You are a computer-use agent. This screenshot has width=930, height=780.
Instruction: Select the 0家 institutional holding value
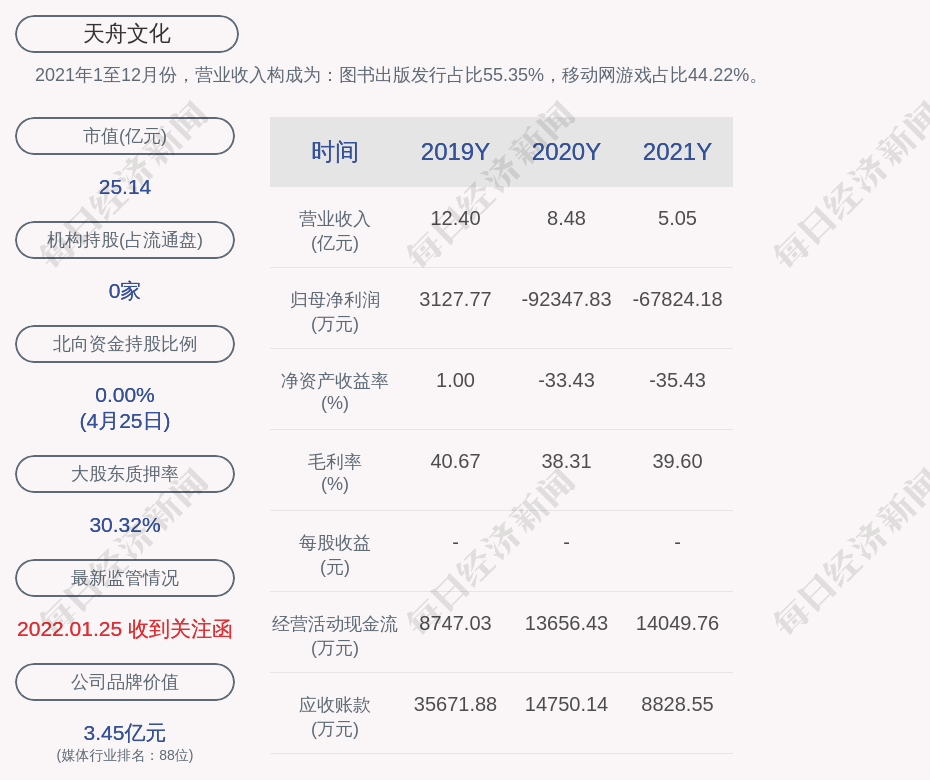(125, 291)
